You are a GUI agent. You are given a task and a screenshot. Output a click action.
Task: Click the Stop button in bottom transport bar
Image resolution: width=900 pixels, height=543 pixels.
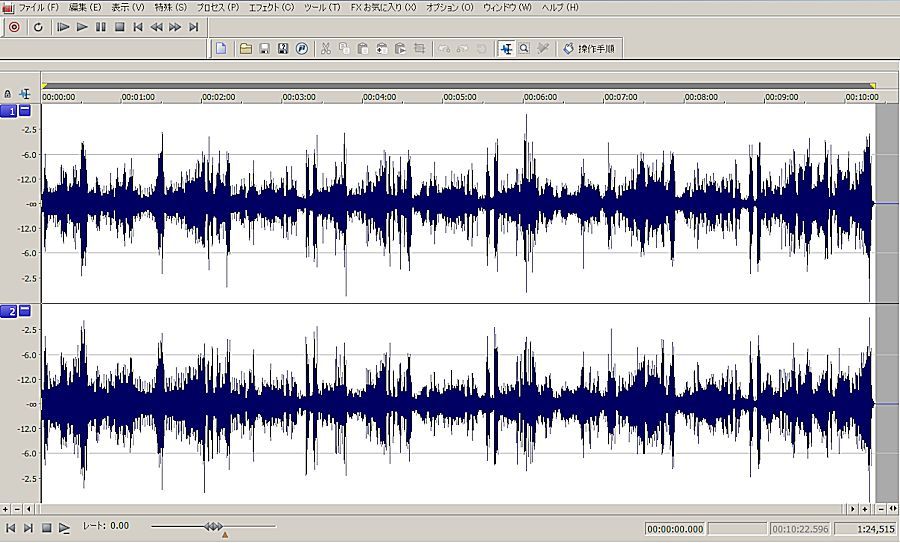click(46, 528)
